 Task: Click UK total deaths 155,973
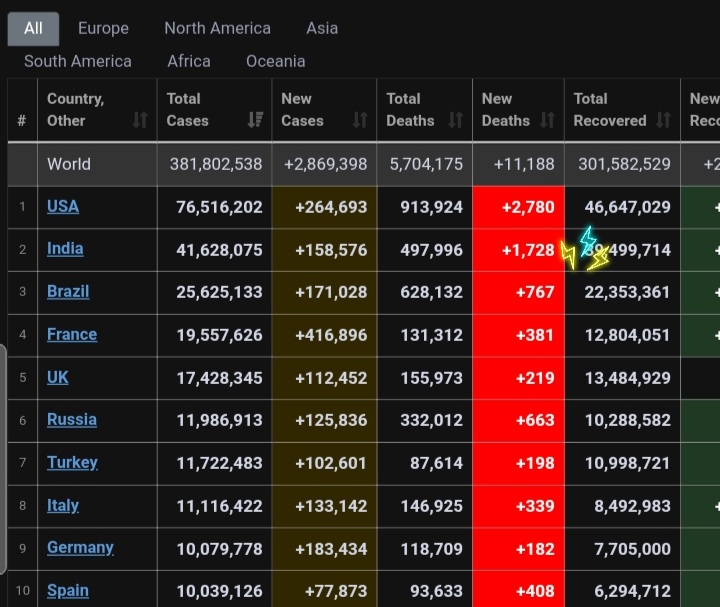[x=432, y=378]
